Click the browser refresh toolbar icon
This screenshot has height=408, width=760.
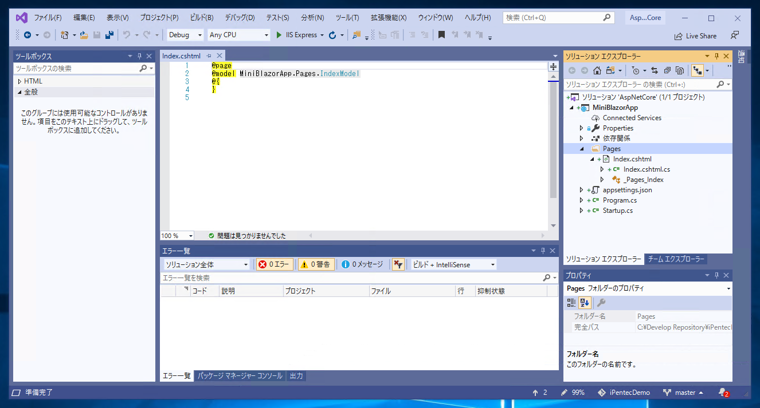[332, 35]
